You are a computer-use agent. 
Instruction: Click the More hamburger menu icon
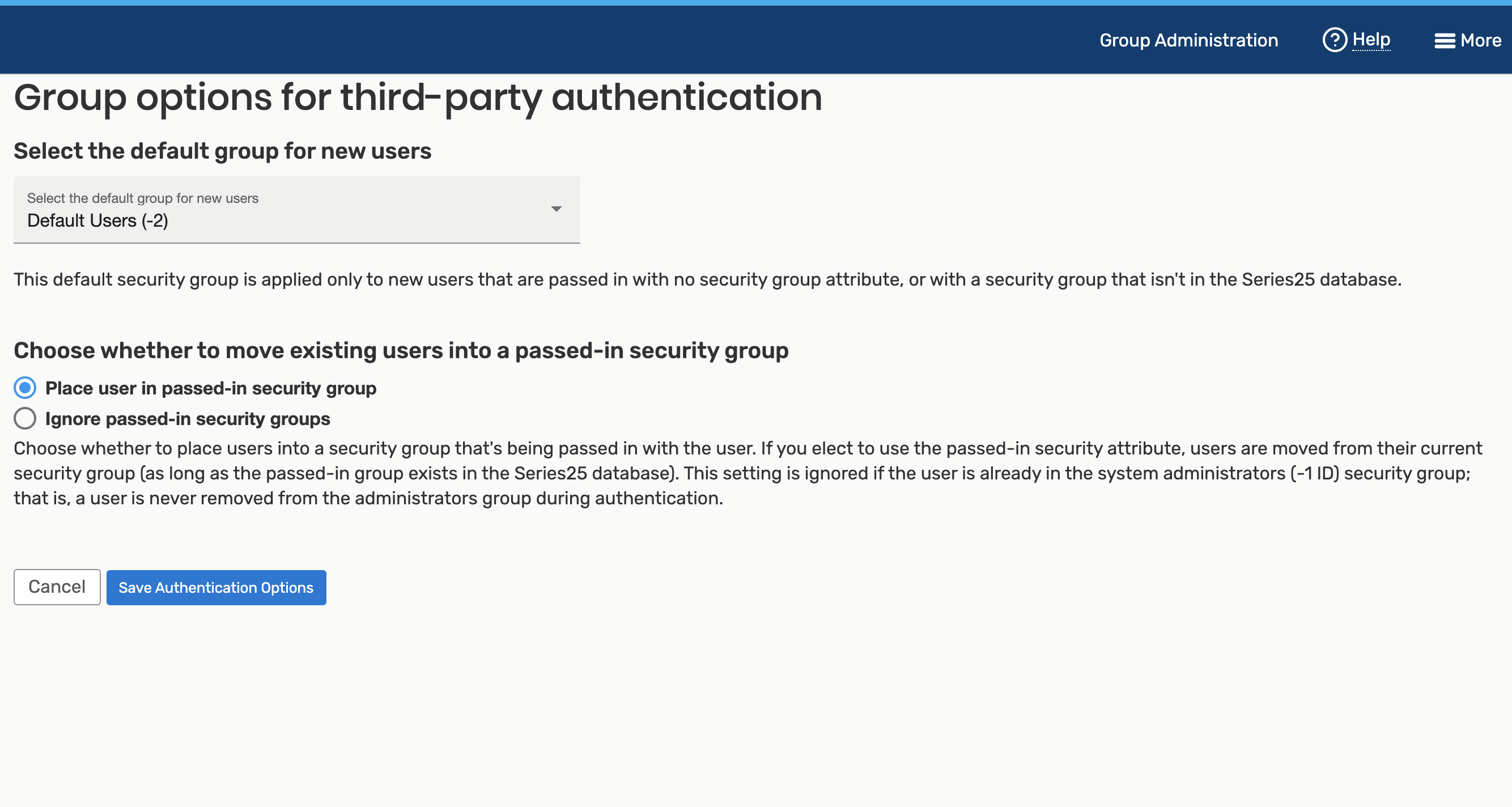pyautogui.click(x=1445, y=40)
